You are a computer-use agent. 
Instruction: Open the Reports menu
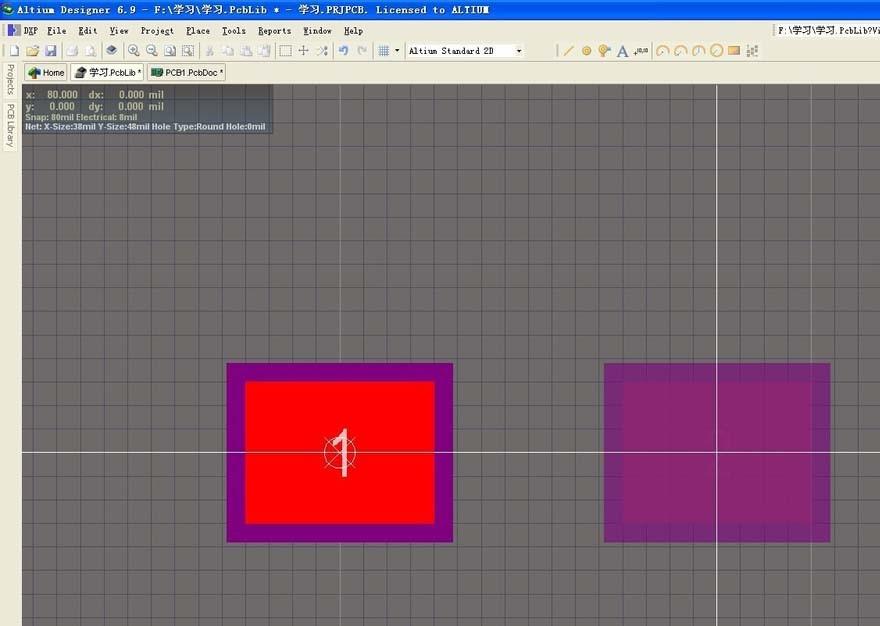[x=274, y=30]
